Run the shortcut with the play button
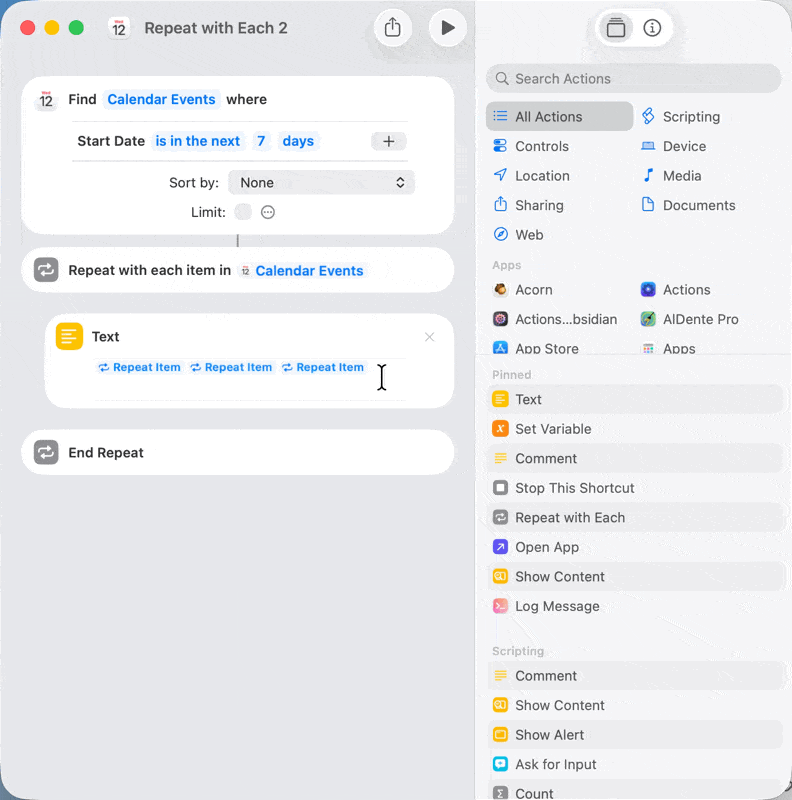The width and height of the screenshot is (792, 800). click(x=448, y=28)
